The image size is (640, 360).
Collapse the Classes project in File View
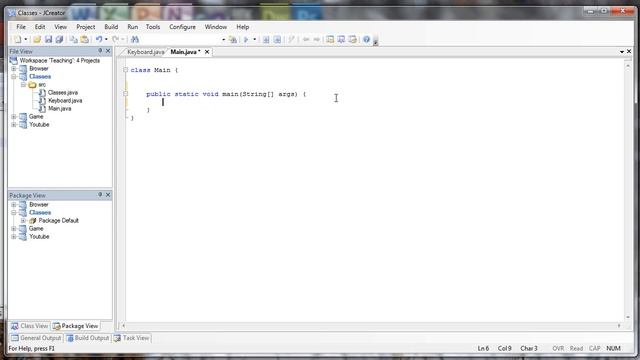pyautogui.click(x=14, y=76)
